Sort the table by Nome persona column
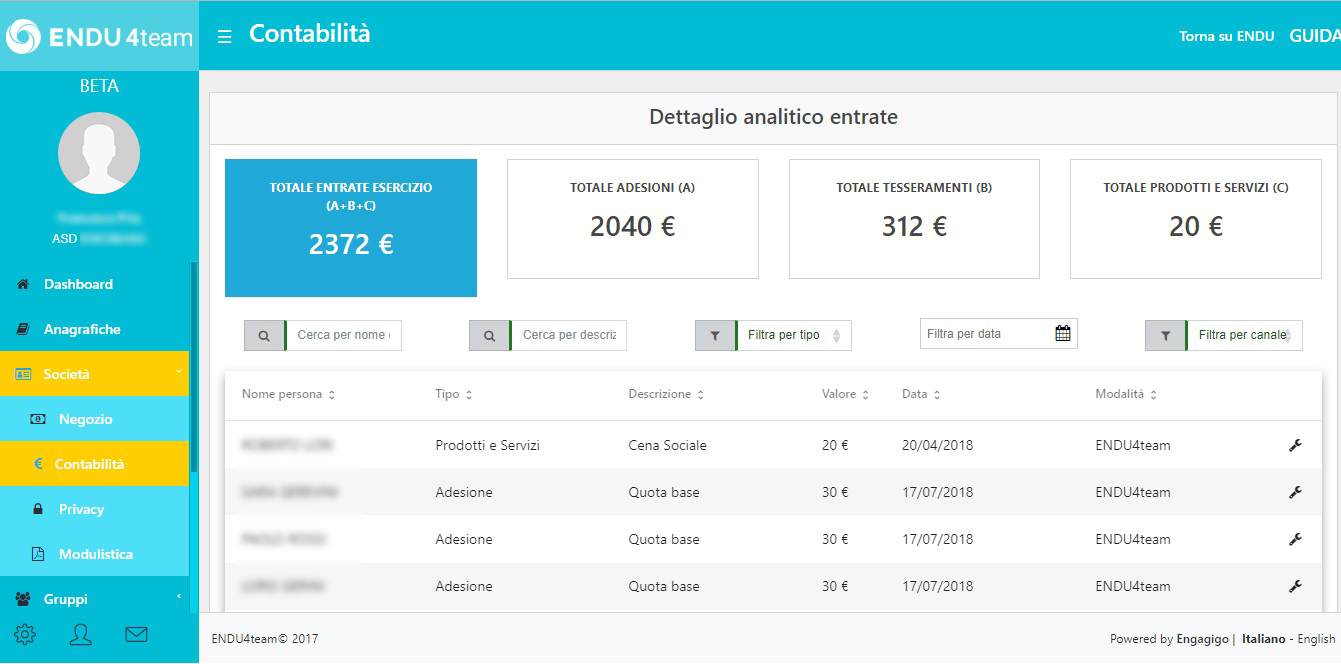Image resolution: width=1341 pixels, height=664 pixels. pos(288,394)
